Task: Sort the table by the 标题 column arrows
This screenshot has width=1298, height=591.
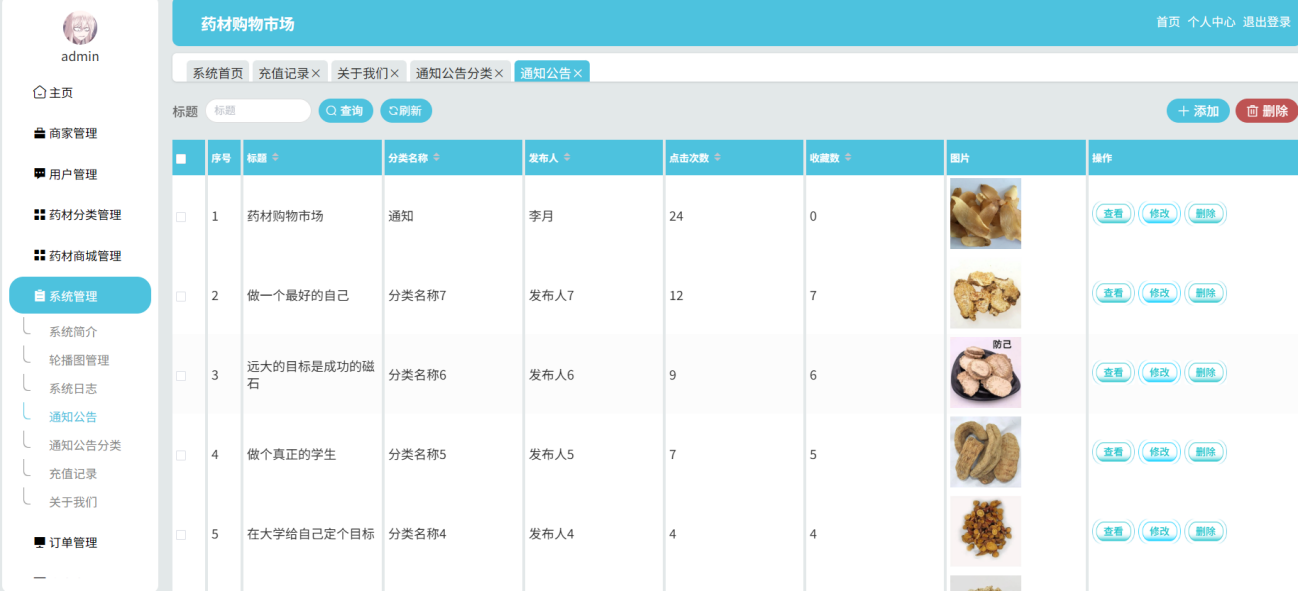Action: 276,158
